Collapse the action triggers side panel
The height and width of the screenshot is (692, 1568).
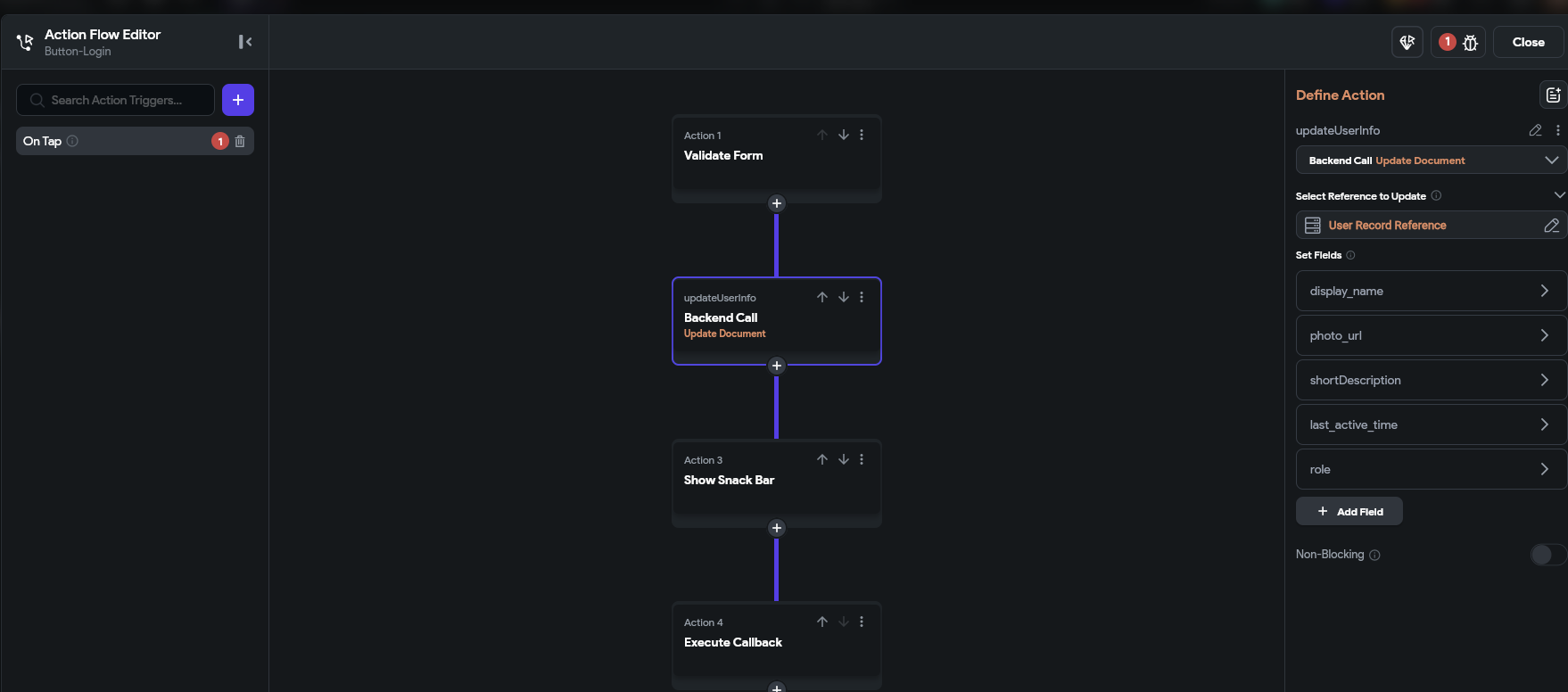[244, 42]
